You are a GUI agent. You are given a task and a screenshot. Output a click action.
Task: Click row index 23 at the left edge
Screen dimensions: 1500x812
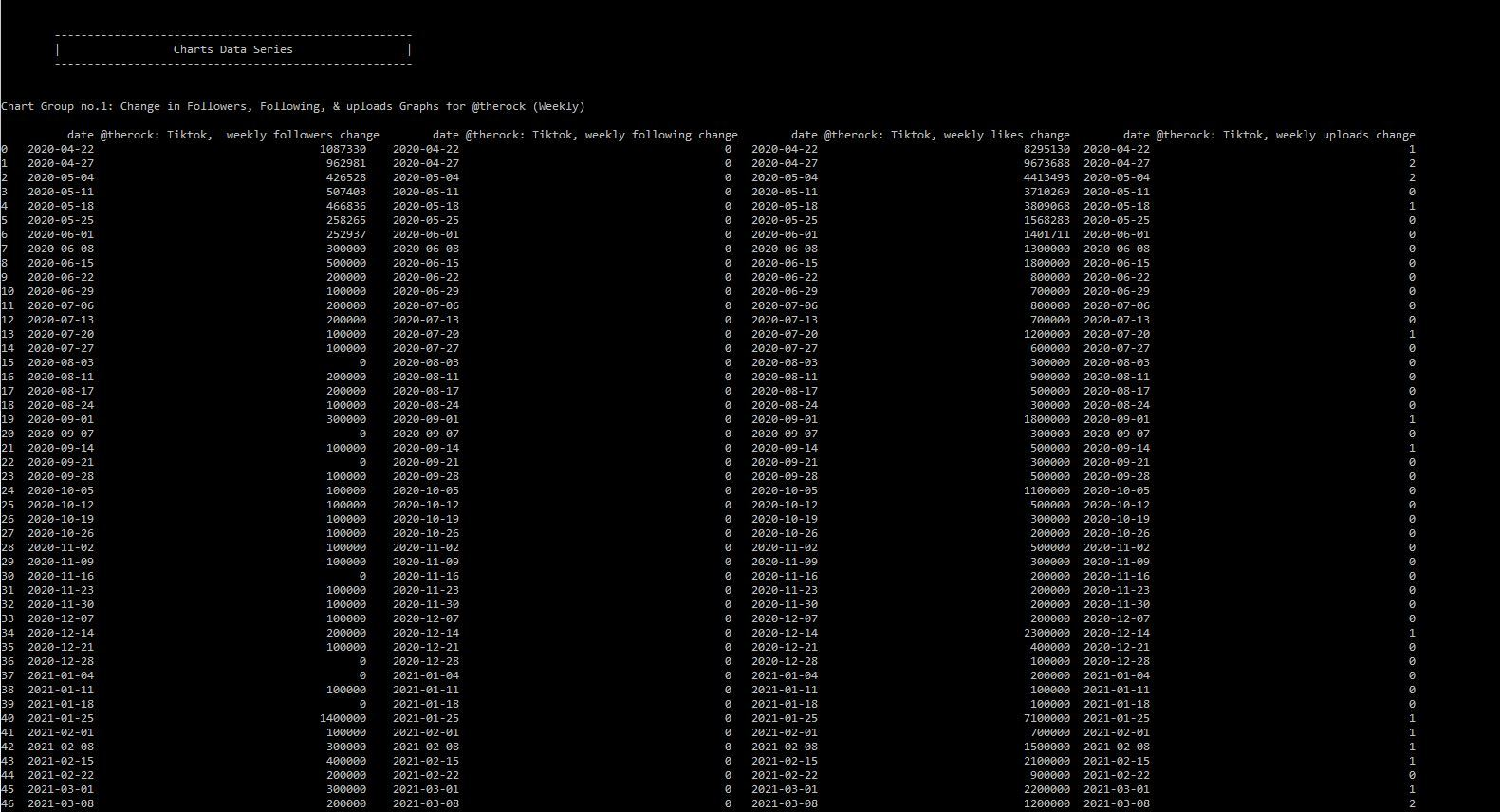[x=8, y=476]
